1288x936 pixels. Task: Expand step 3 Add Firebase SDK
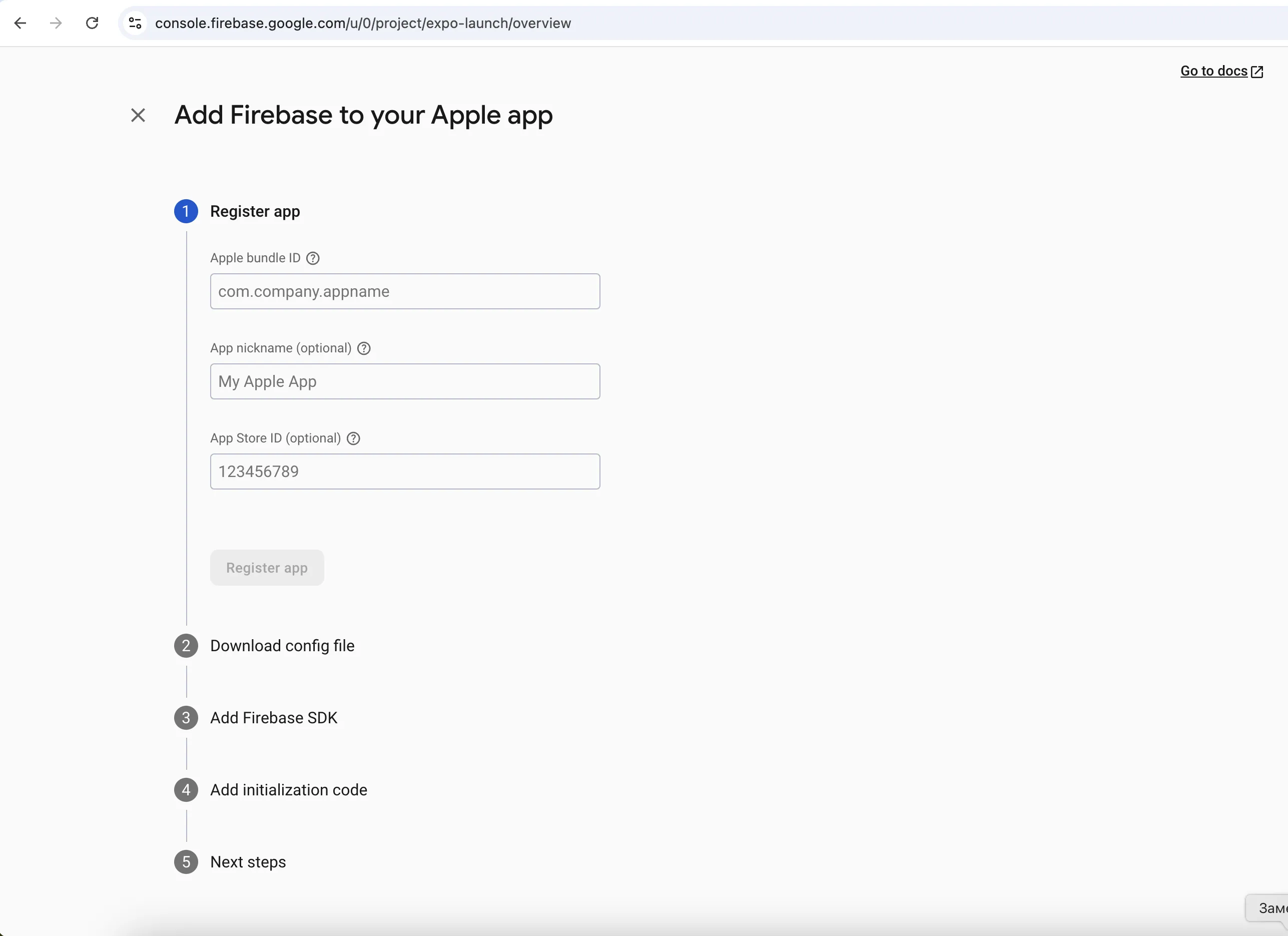pos(274,718)
